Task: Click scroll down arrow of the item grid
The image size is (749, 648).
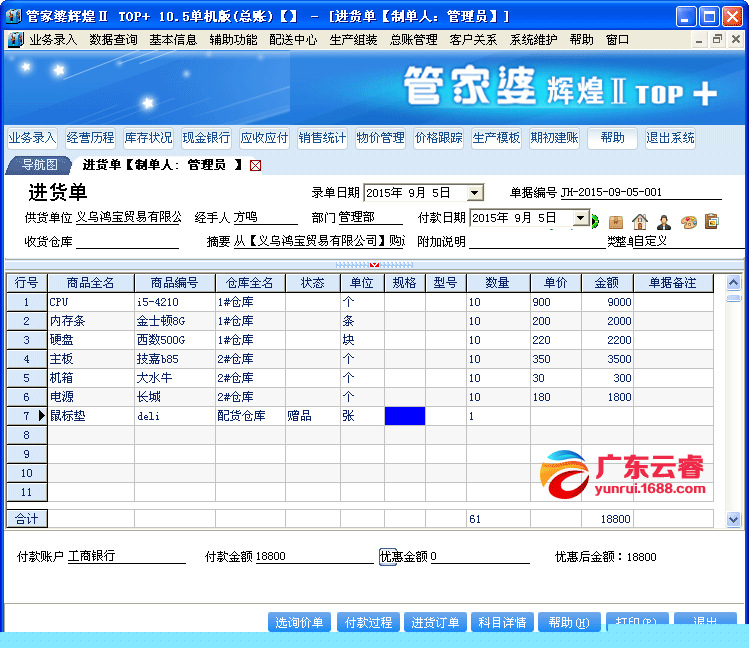Action: pos(733,519)
